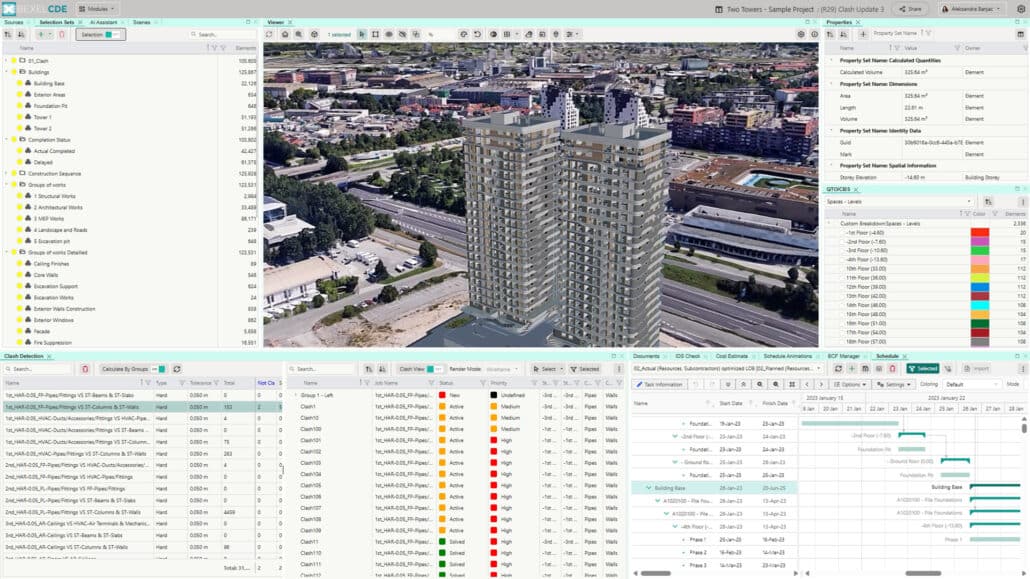Expand the 01_Clash tree node
Screen dimensions: 1030x579
(7, 60)
